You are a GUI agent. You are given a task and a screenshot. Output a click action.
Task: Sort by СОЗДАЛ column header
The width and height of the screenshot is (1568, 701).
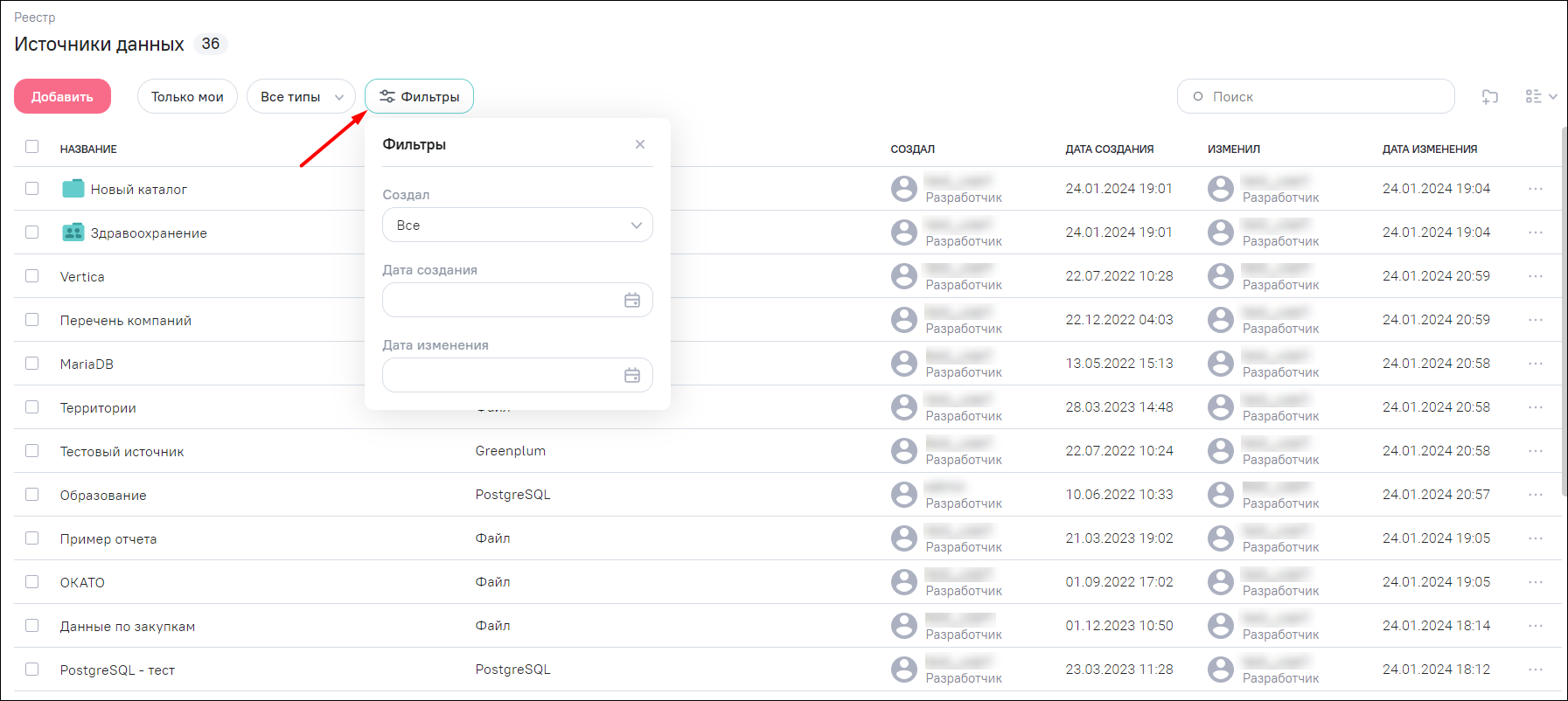[x=913, y=149]
